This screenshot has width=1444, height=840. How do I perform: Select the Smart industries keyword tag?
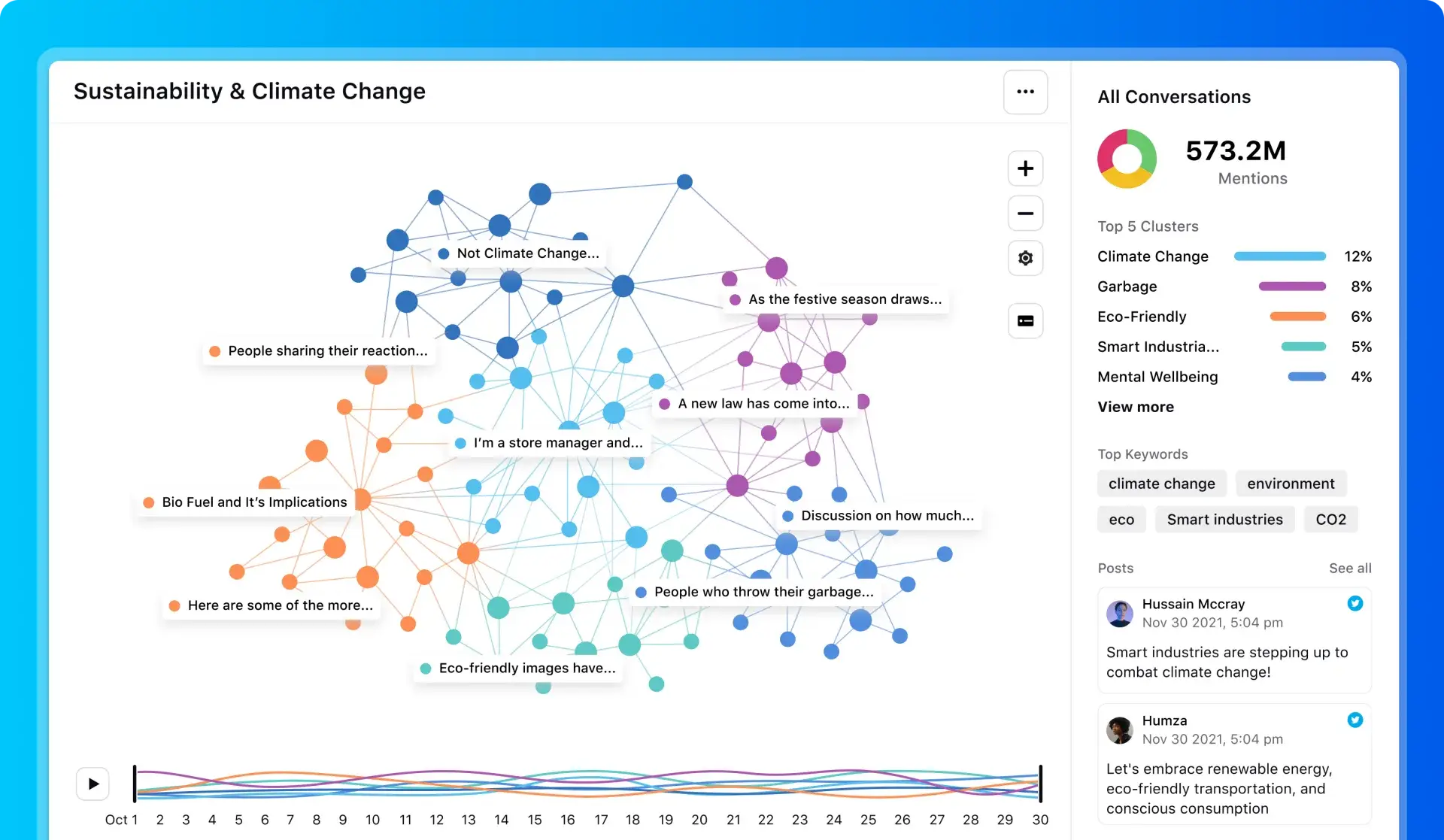coord(1224,520)
